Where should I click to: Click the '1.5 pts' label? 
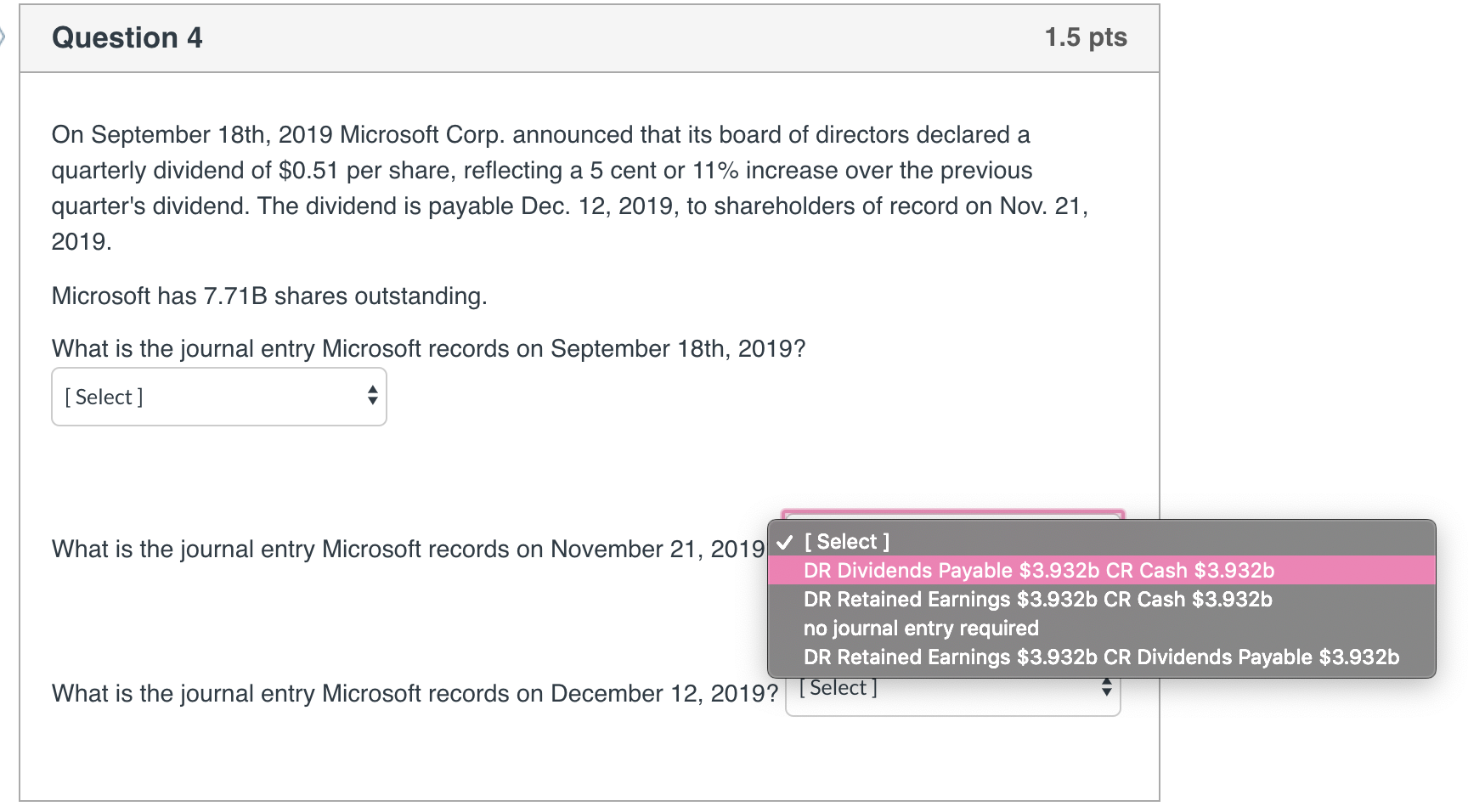coord(1086,37)
